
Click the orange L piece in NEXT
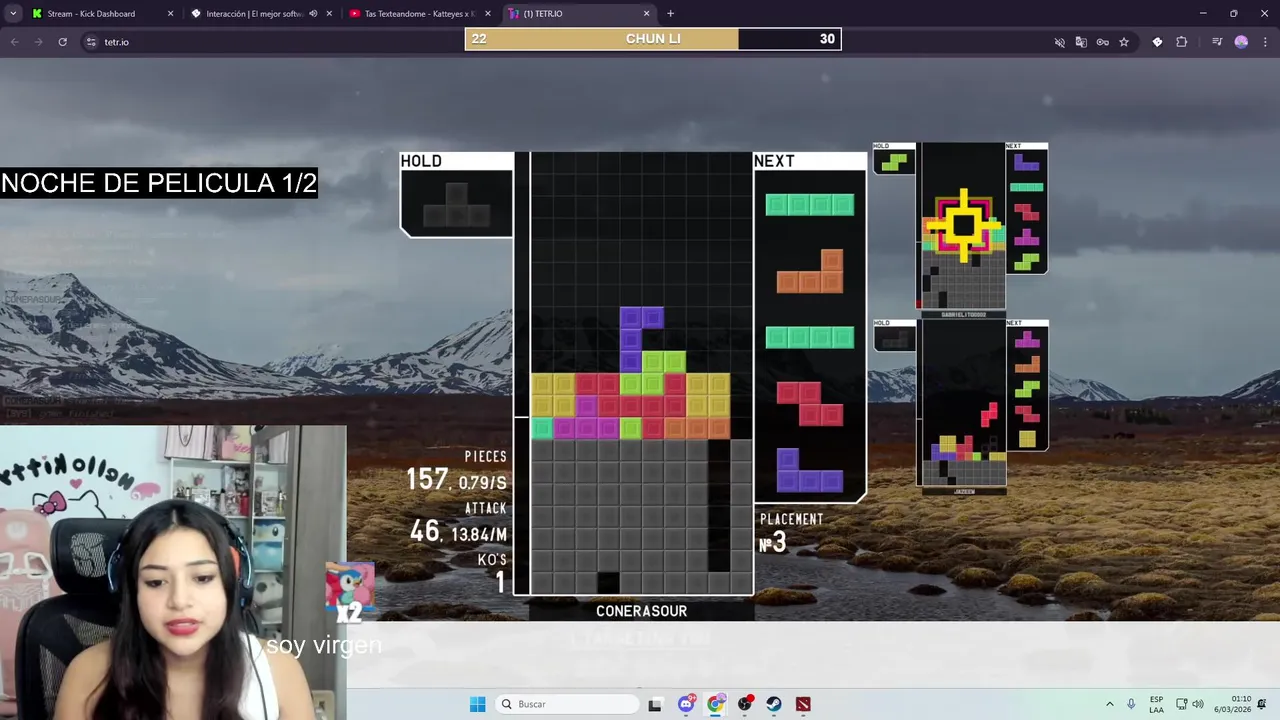click(810, 271)
